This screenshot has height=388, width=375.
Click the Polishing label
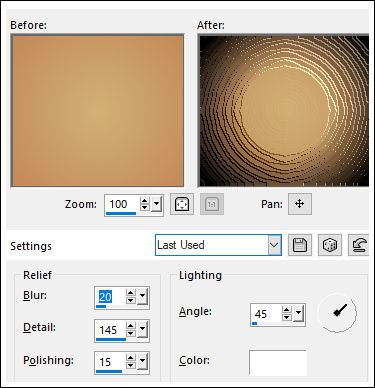click(x=48, y=360)
